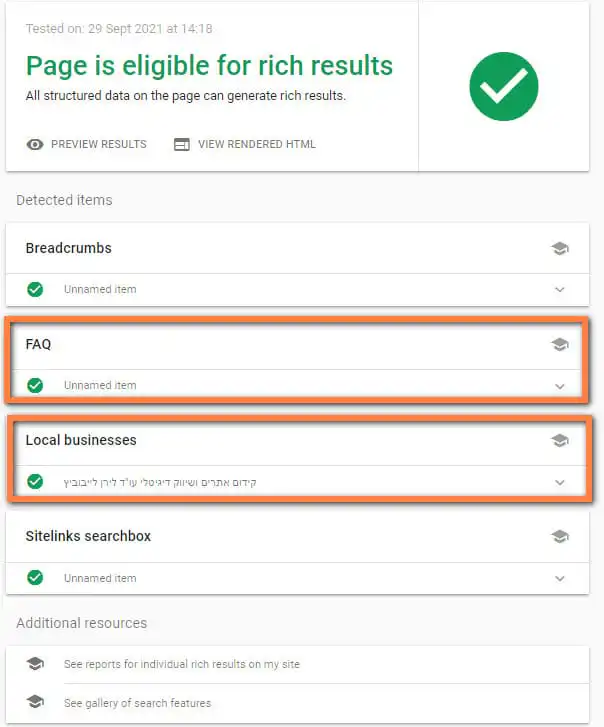This screenshot has height=727, width=604.
Task: Click the large green success checkmark
Action: click(503, 86)
